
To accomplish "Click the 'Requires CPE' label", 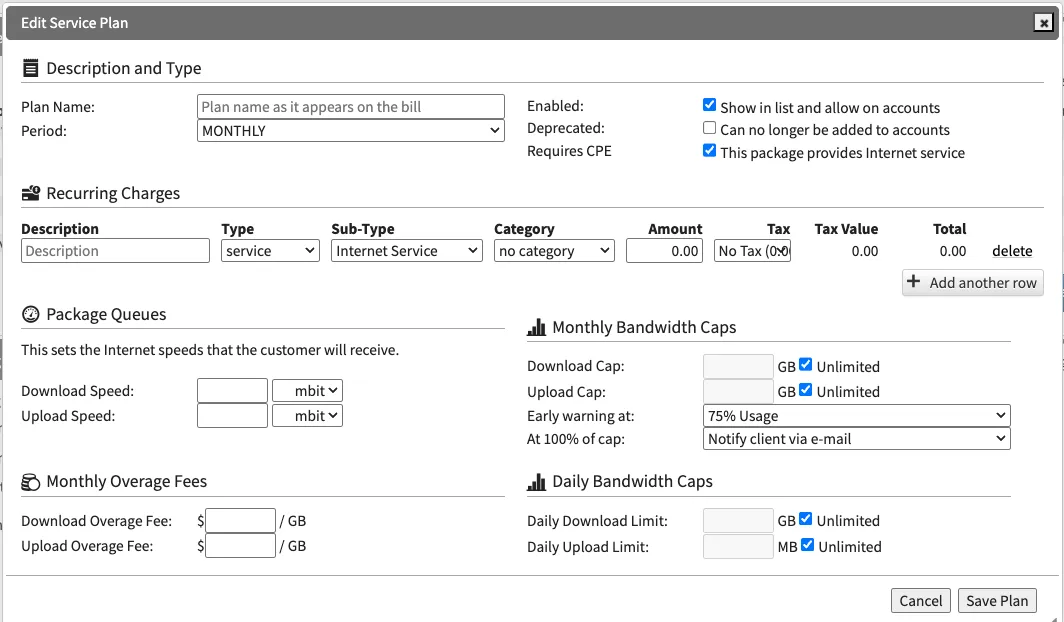I will (x=569, y=151).
